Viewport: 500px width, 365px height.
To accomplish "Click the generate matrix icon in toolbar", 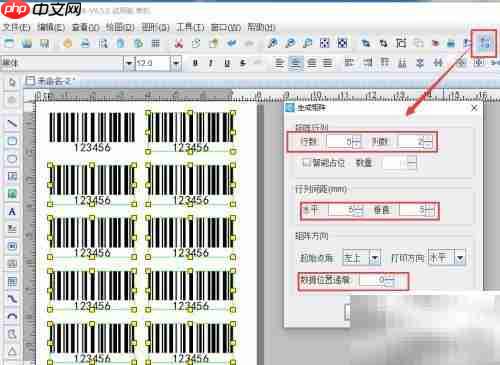I will pyautogui.click(x=484, y=43).
